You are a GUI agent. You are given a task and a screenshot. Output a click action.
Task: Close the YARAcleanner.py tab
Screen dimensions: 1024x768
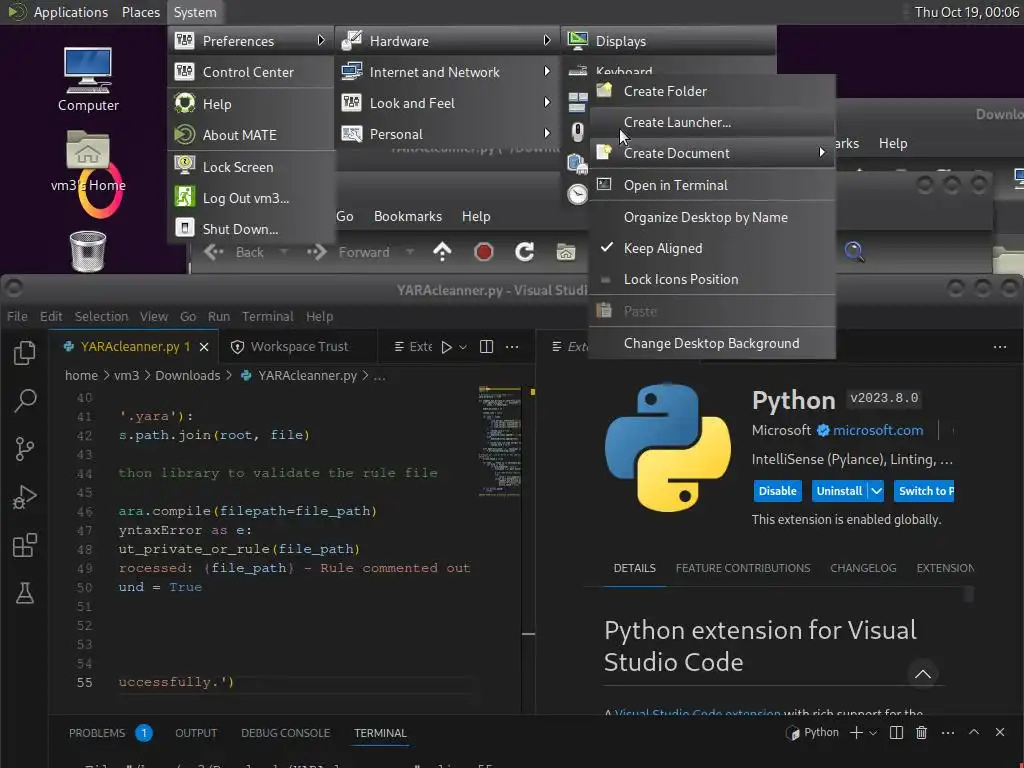[204, 347]
